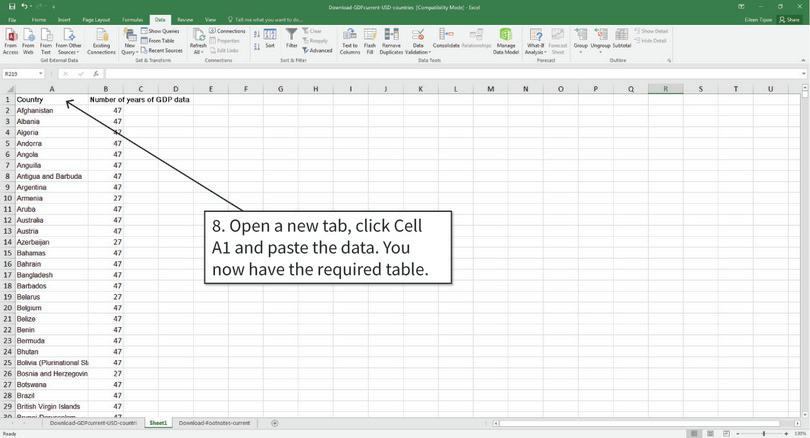Select column R header

[665, 89]
